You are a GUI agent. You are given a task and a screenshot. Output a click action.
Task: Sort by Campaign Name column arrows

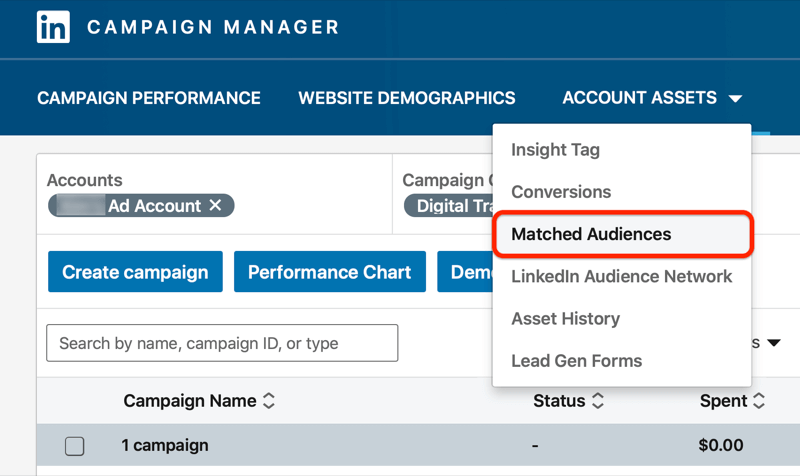point(268,401)
